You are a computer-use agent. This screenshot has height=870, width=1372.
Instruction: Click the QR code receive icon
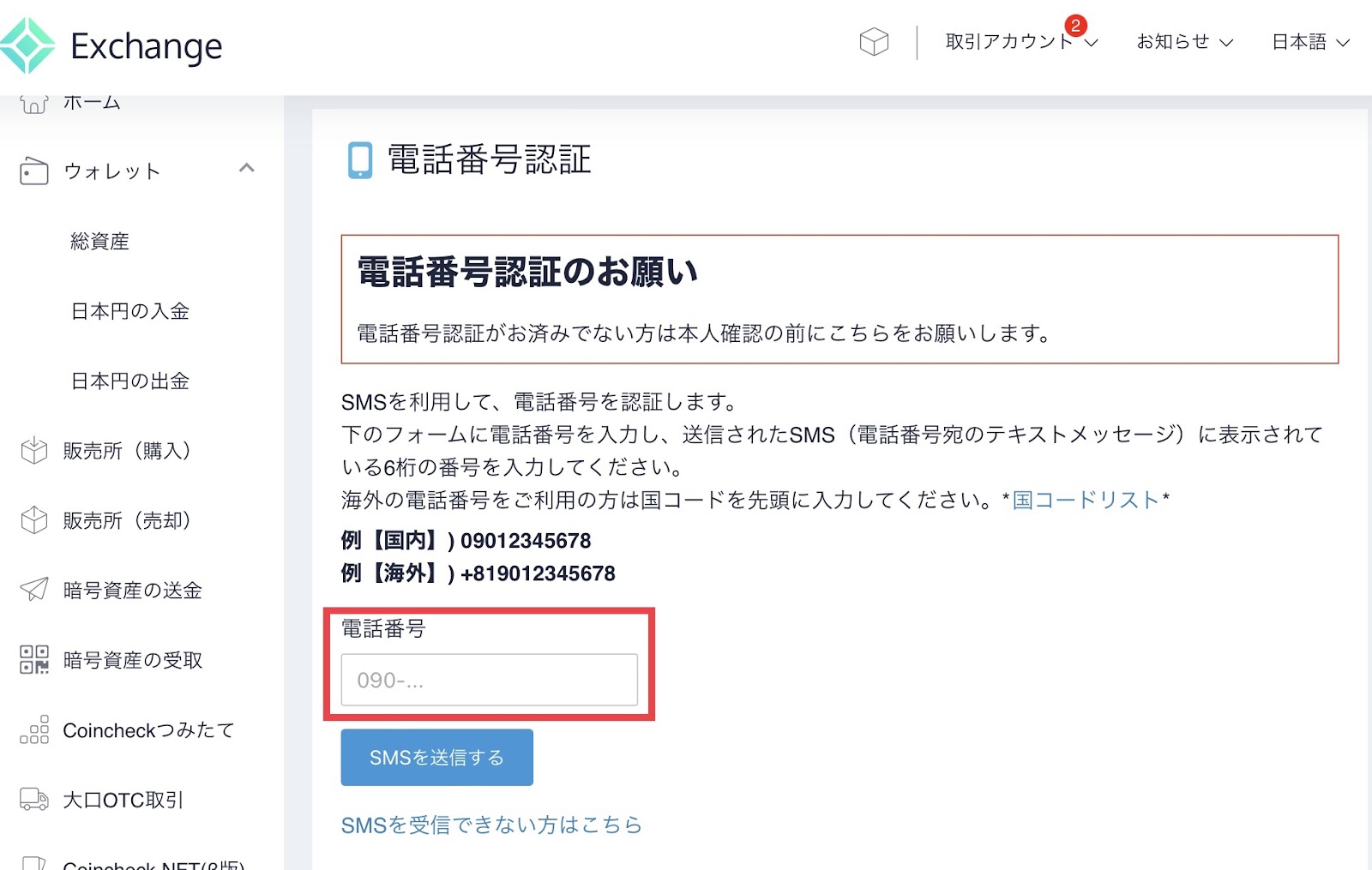pyautogui.click(x=34, y=660)
